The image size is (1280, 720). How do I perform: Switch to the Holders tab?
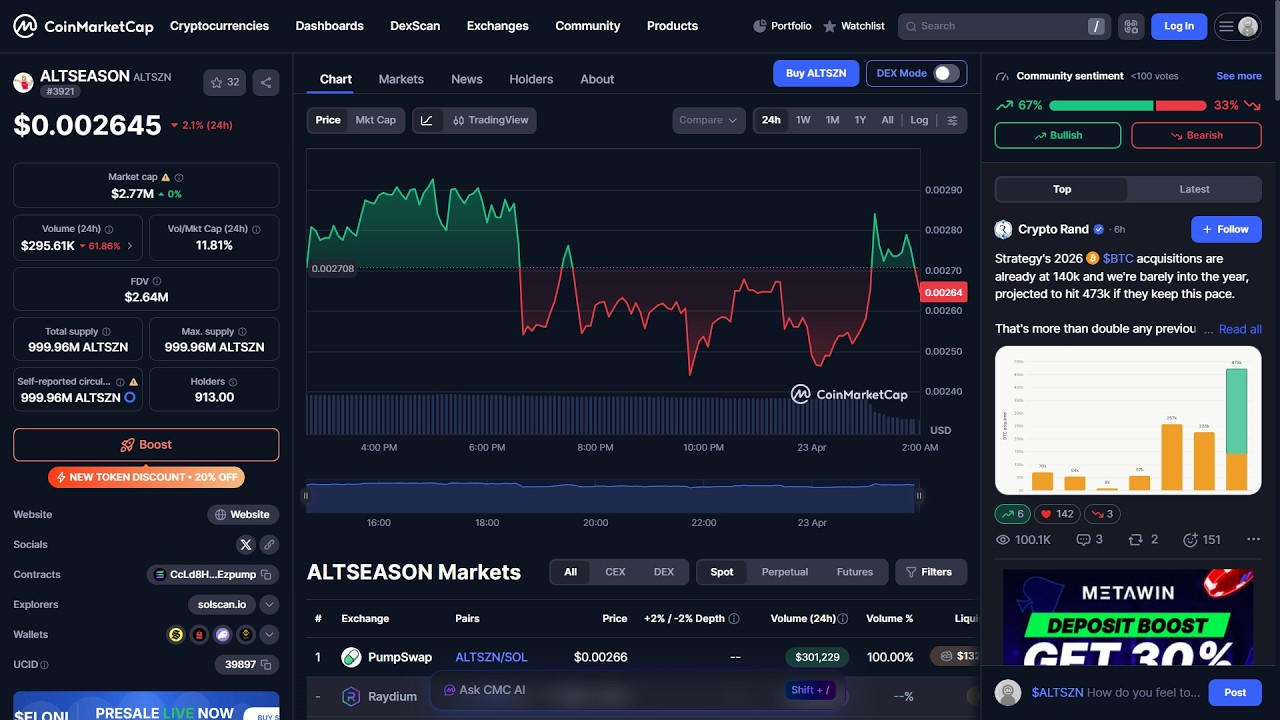[x=531, y=79]
